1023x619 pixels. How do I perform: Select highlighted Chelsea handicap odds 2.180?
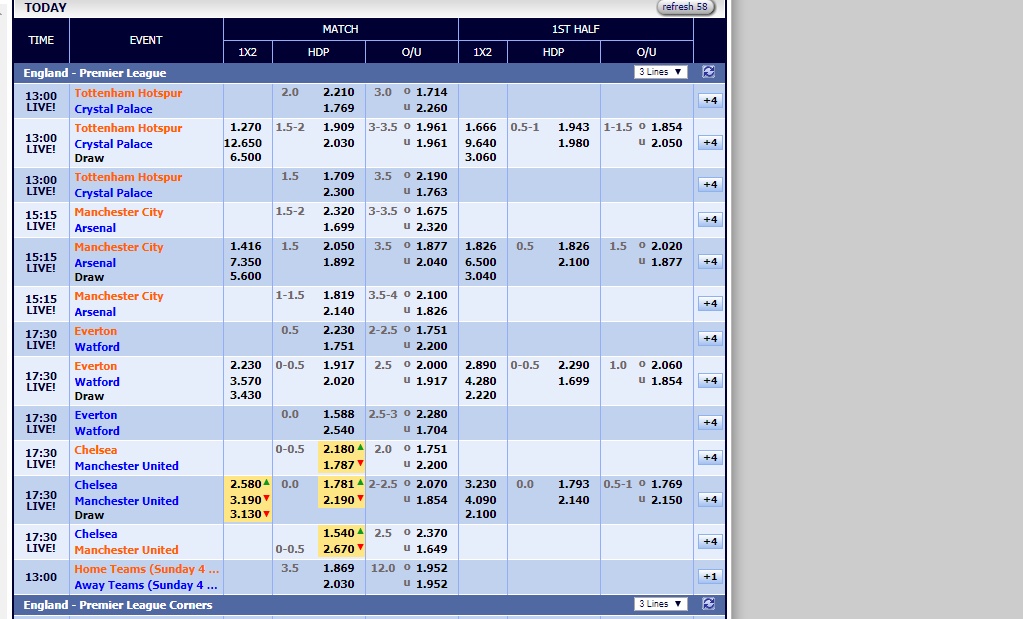click(x=341, y=449)
